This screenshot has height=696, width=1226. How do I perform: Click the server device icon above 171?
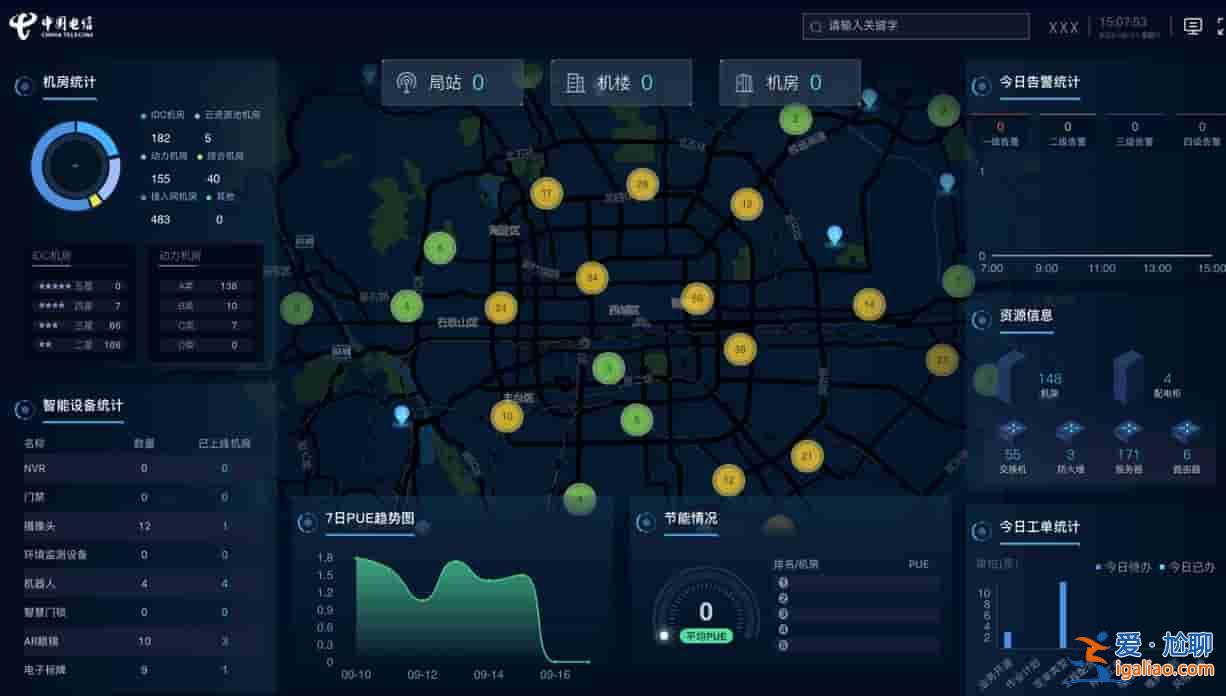pyautogui.click(x=1128, y=432)
